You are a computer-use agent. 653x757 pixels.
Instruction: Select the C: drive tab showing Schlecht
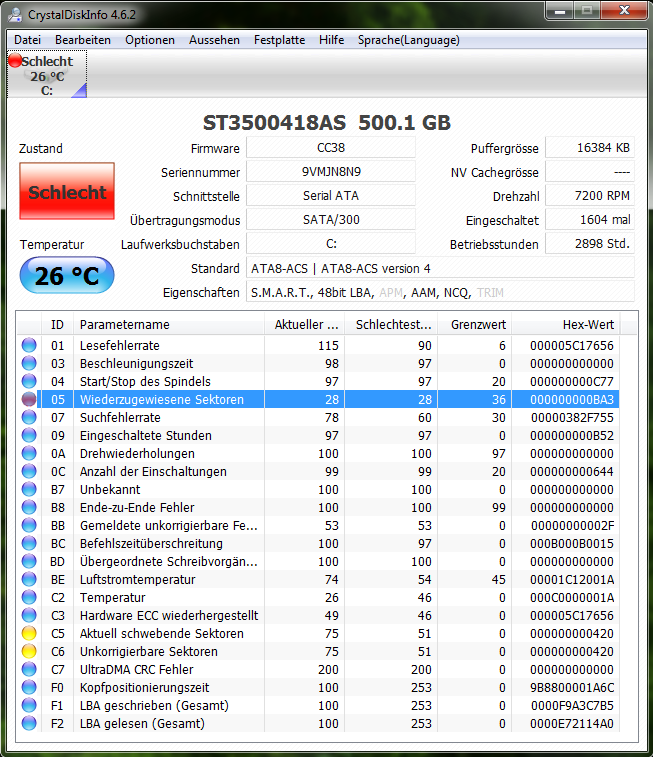click(47, 74)
